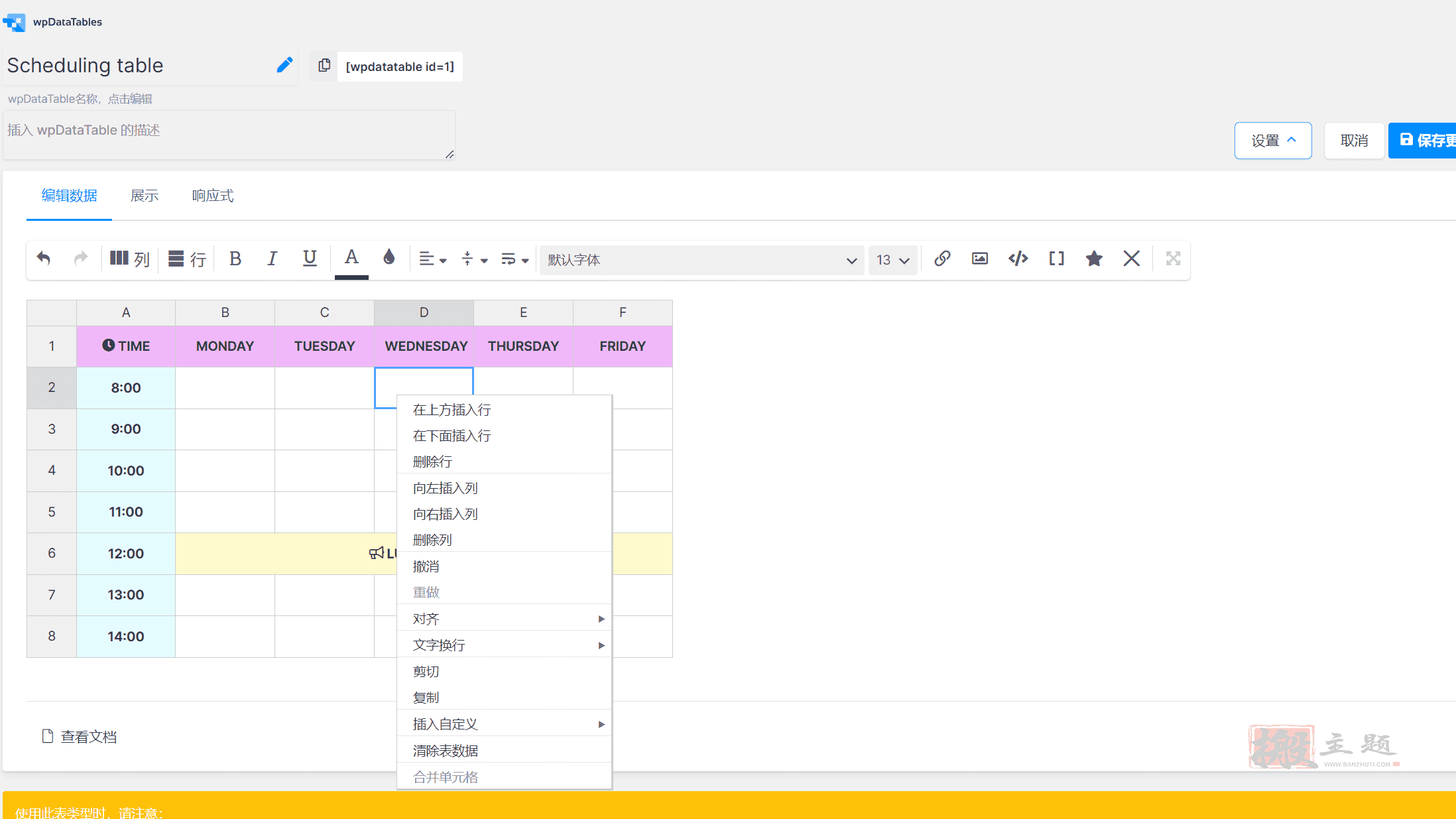Click the fullscreen expand icon
Viewport: 1456px width, 819px height.
click(x=1174, y=259)
